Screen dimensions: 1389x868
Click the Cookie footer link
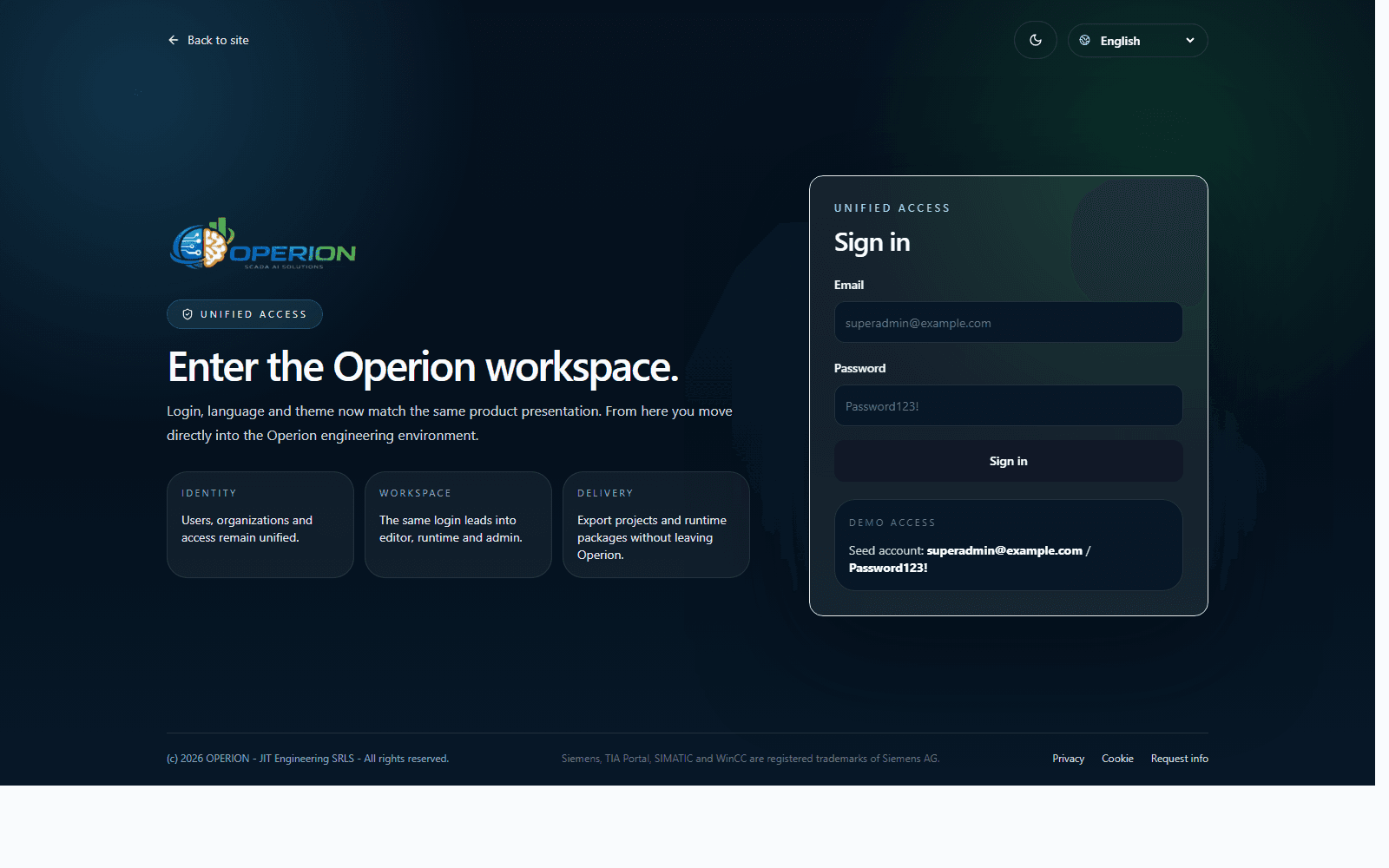pos(1117,758)
